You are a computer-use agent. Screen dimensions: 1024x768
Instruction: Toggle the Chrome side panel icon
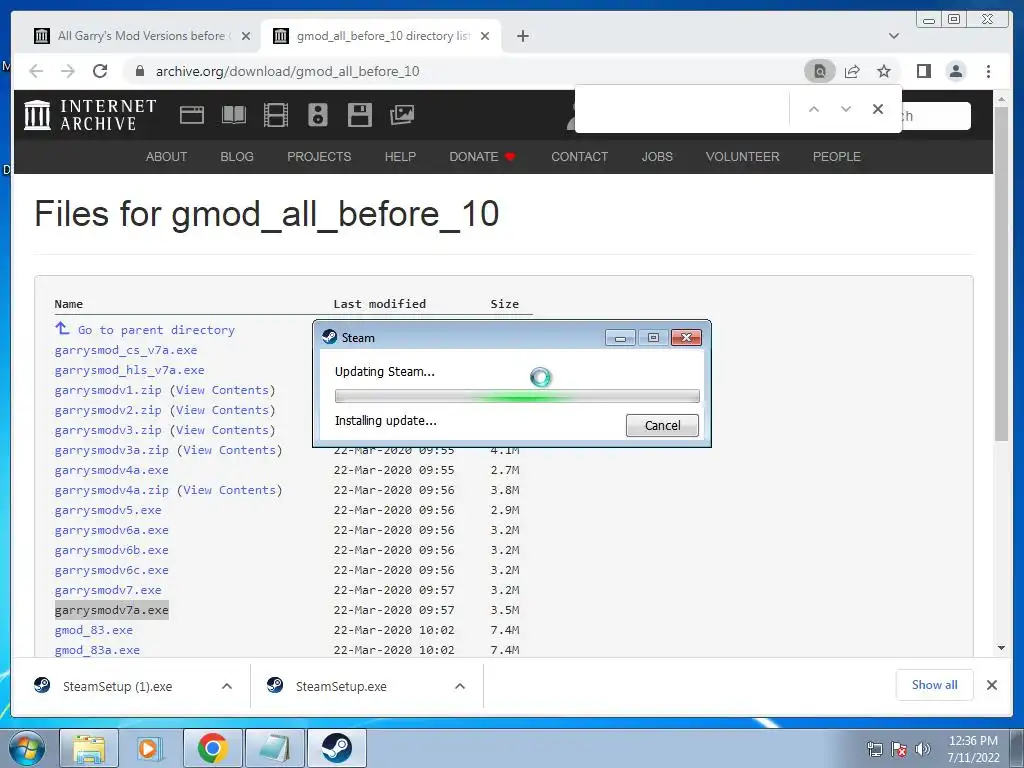coord(923,71)
